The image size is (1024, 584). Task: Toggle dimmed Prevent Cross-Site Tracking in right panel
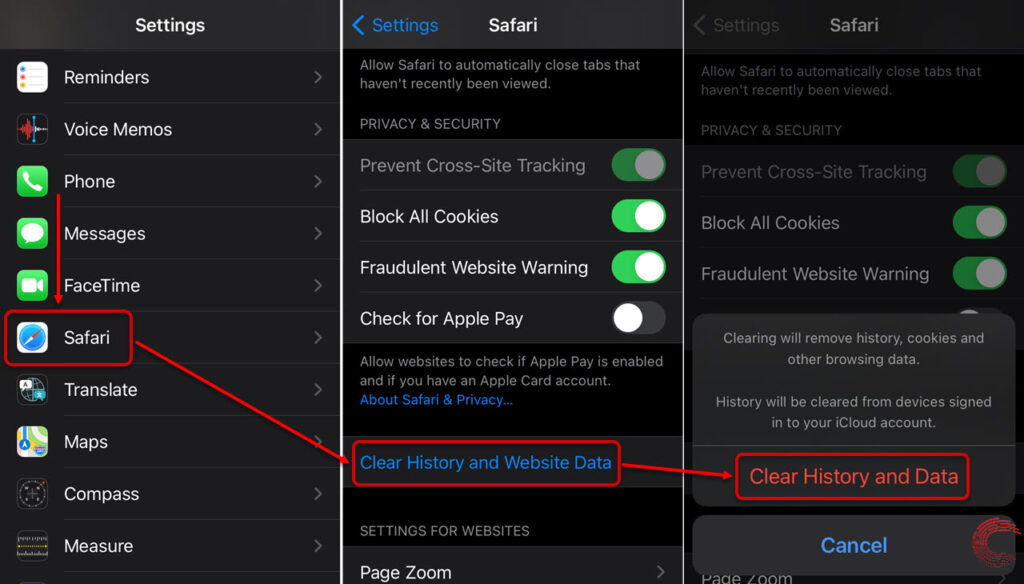979,172
